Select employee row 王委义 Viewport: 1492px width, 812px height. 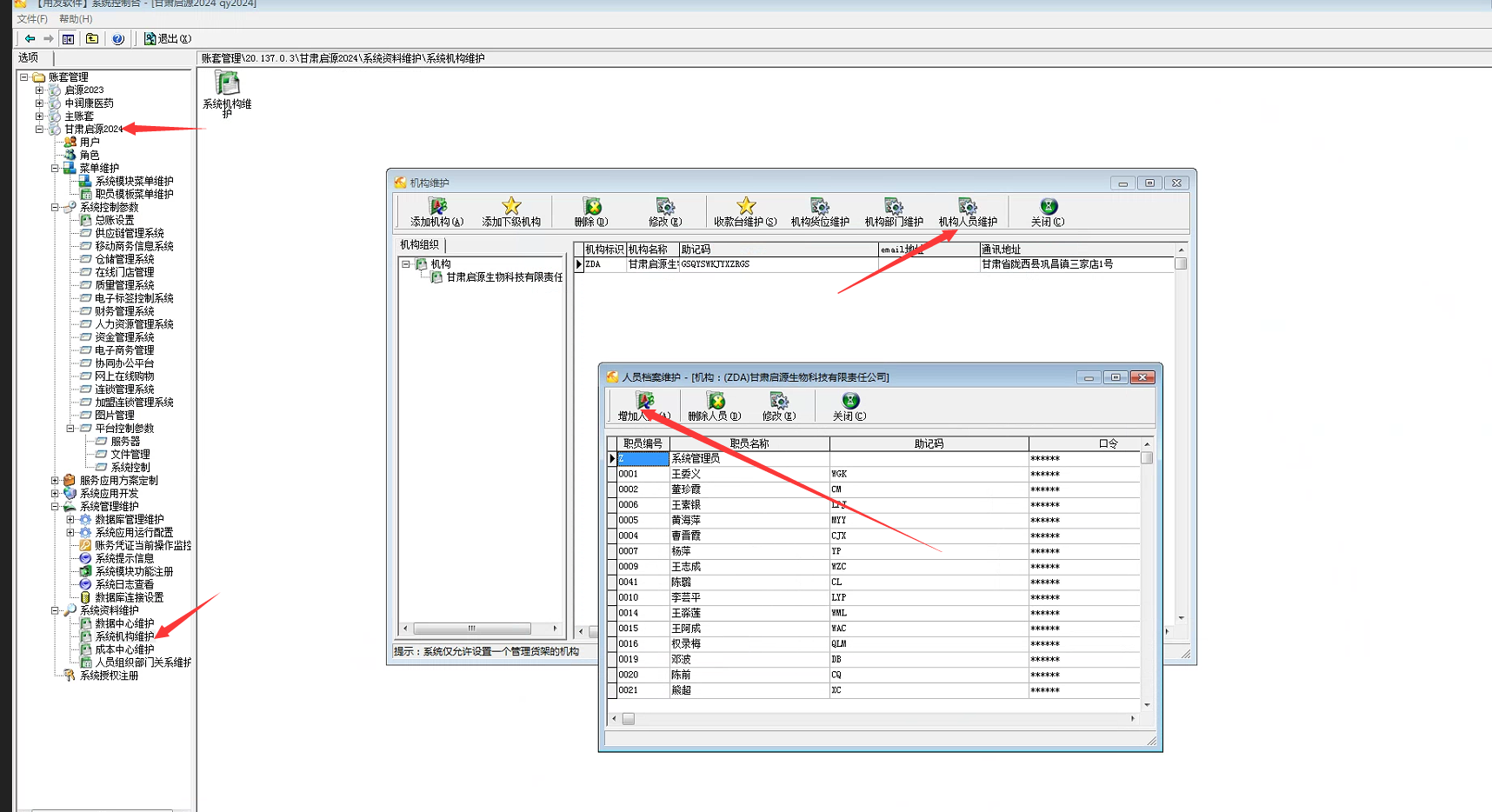tap(874, 474)
